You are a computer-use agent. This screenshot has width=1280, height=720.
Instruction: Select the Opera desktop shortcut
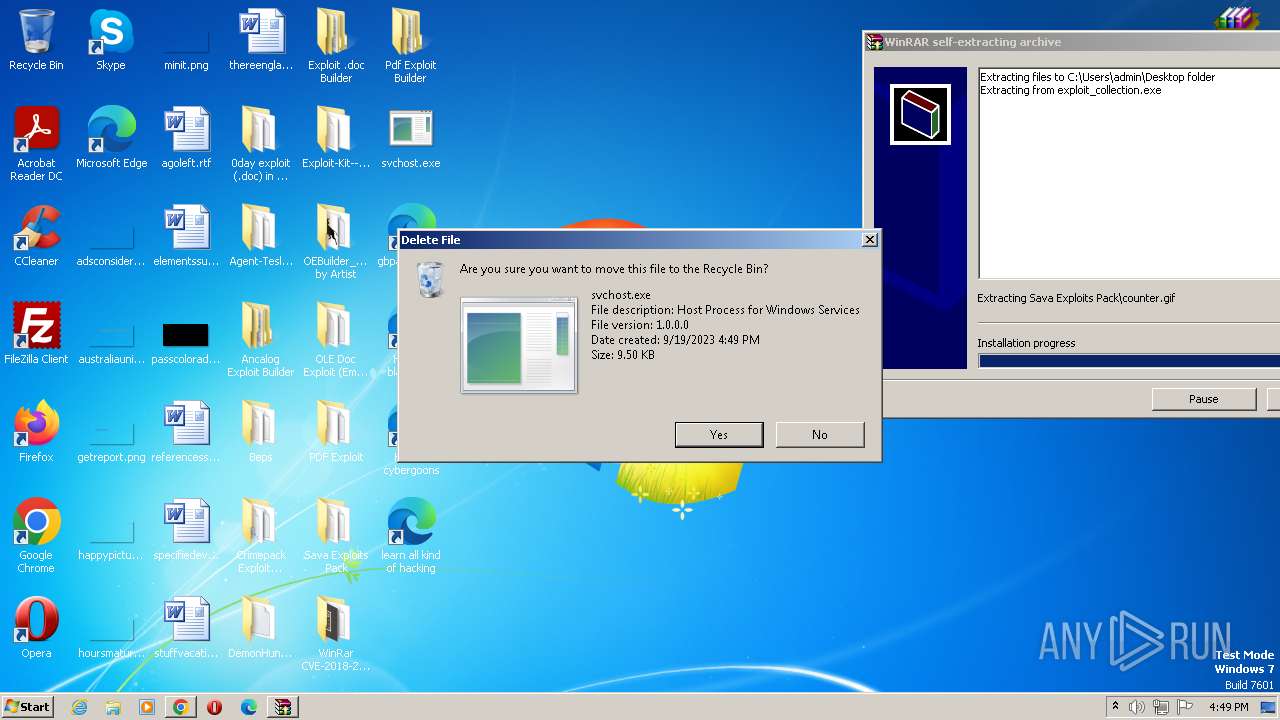pyautogui.click(x=36, y=628)
